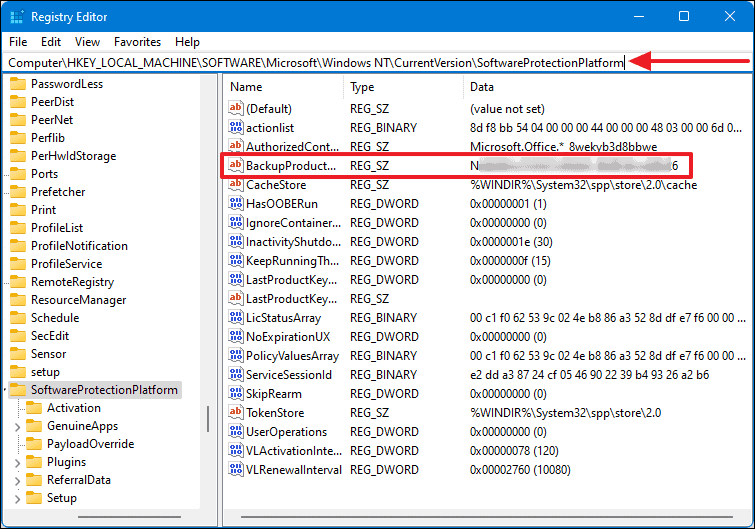
Task: Expand the ReferralData subkey
Action: tap(17, 480)
